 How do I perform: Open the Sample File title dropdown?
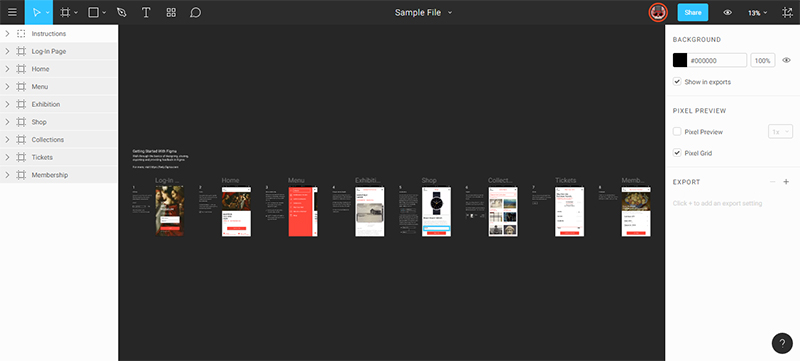pyautogui.click(x=423, y=13)
